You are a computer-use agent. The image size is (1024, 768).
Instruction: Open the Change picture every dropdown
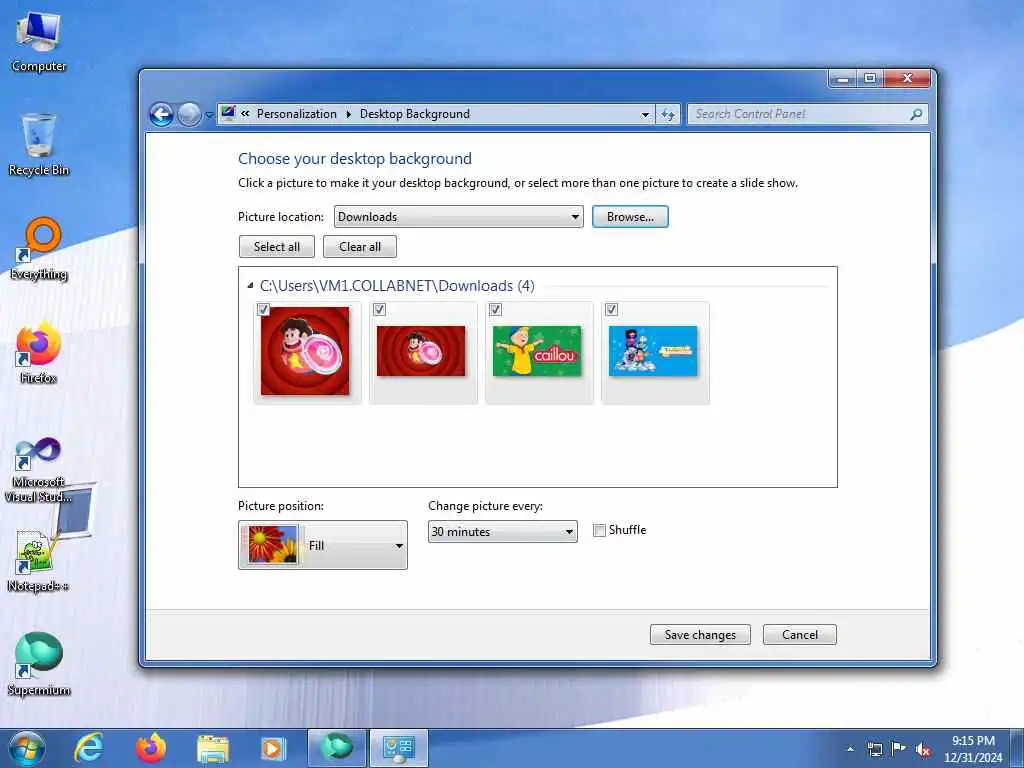point(502,532)
